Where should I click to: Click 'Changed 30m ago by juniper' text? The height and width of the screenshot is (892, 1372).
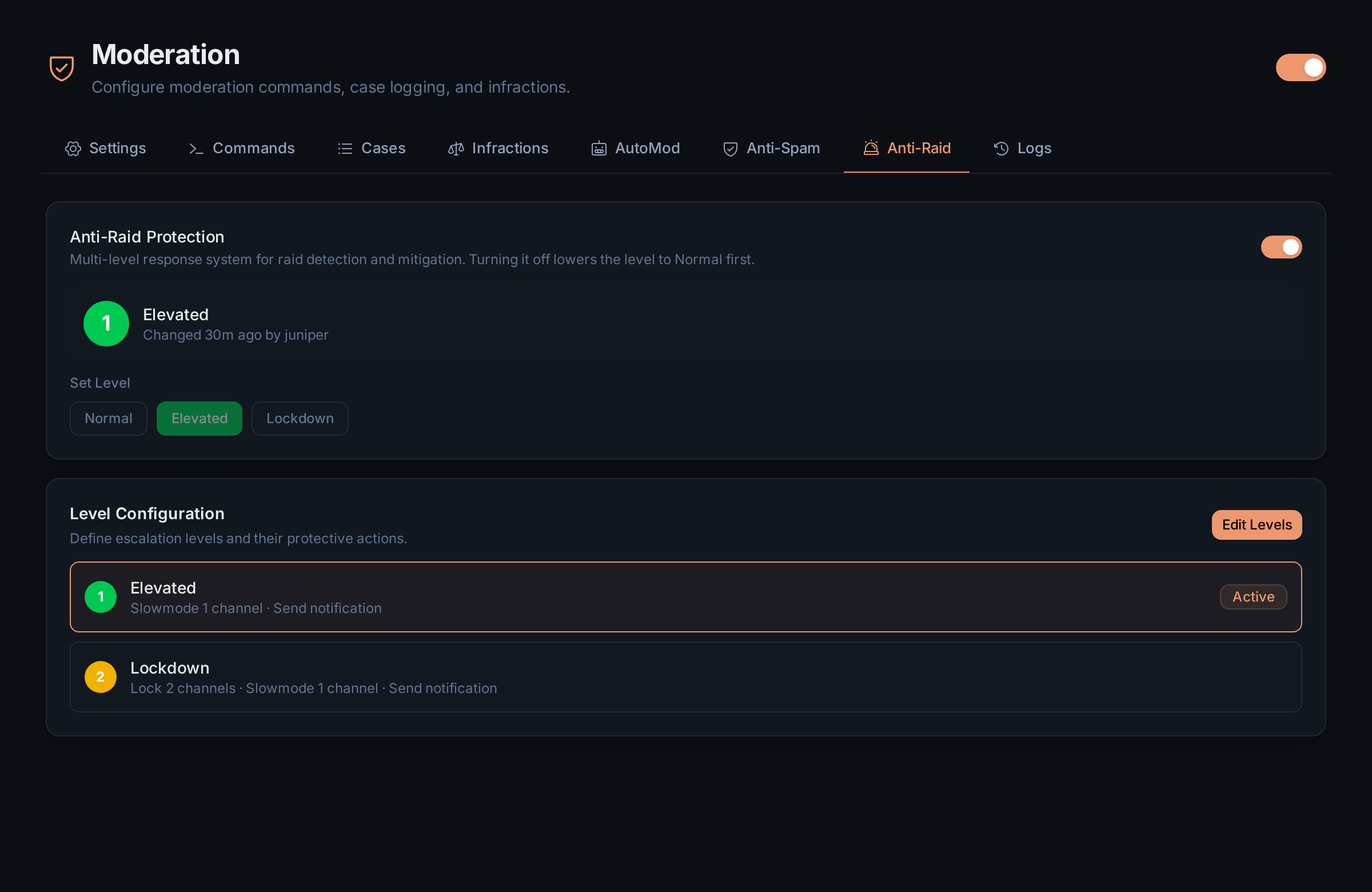click(x=236, y=335)
